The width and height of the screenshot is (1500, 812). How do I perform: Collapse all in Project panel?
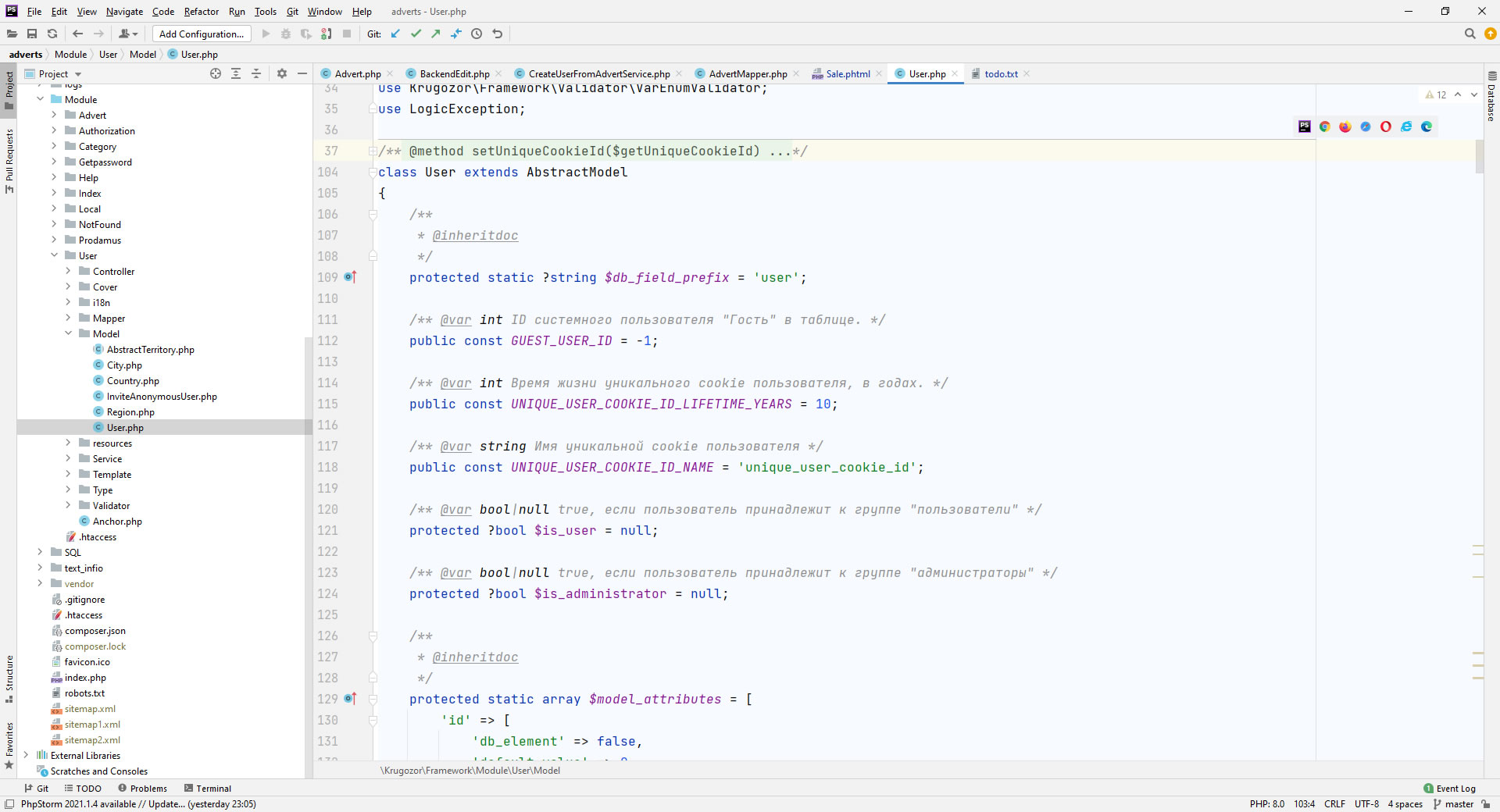point(256,73)
